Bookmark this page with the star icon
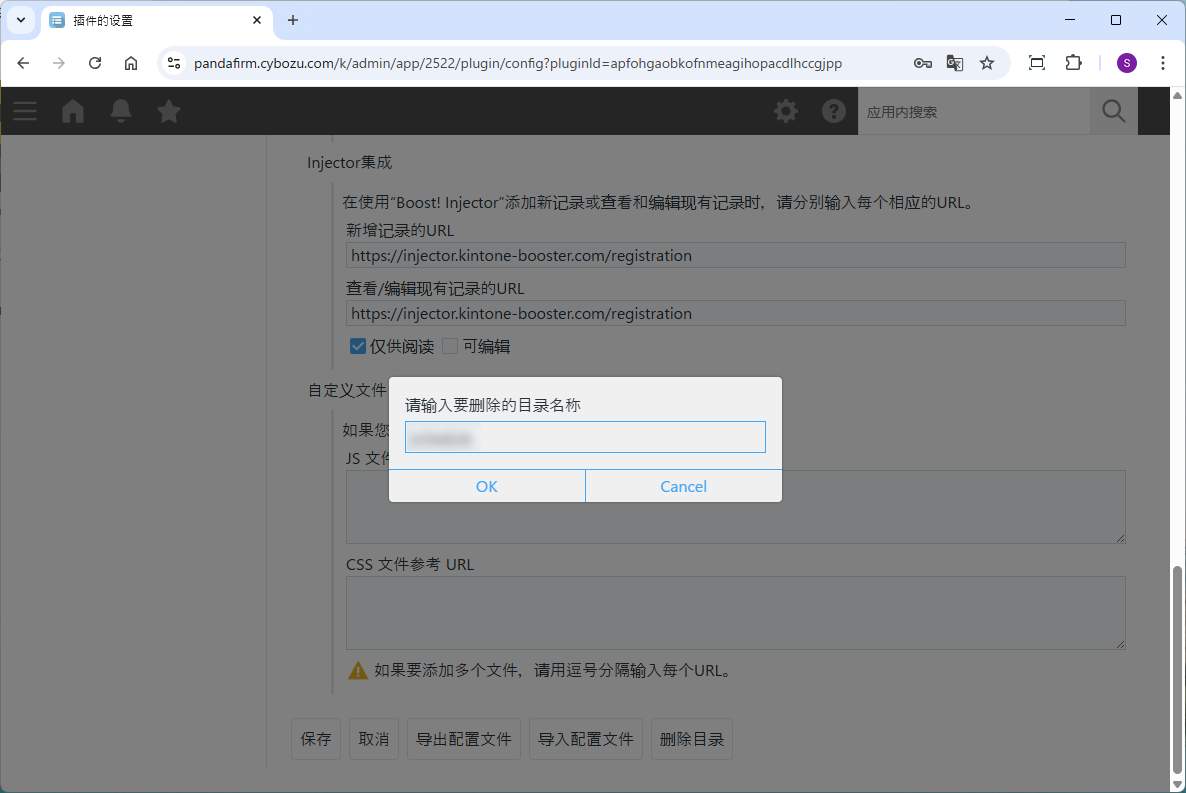The height and width of the screenshot is (793, 1186). (x=987, y=63)
